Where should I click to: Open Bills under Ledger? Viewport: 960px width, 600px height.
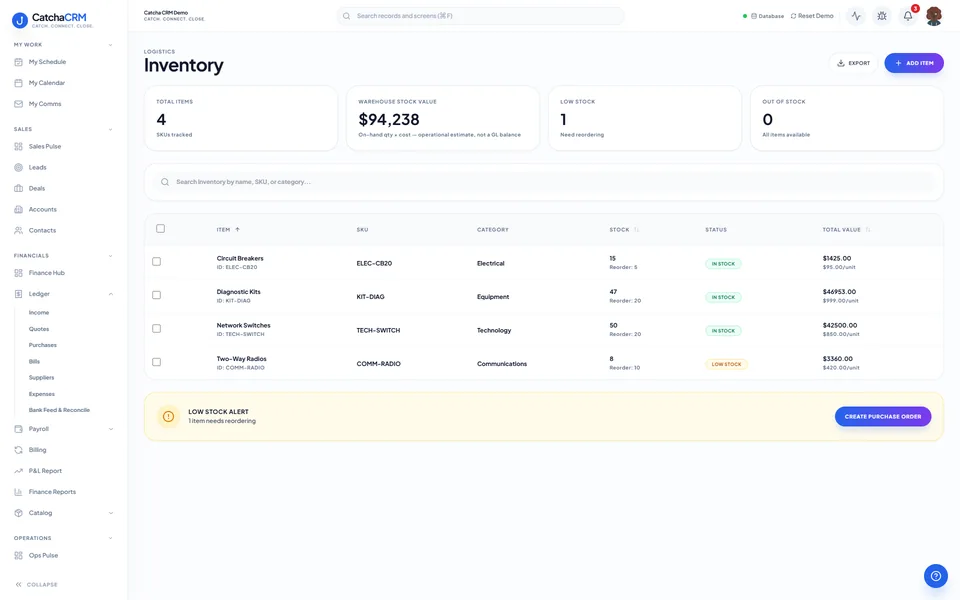tap(34, 362)
